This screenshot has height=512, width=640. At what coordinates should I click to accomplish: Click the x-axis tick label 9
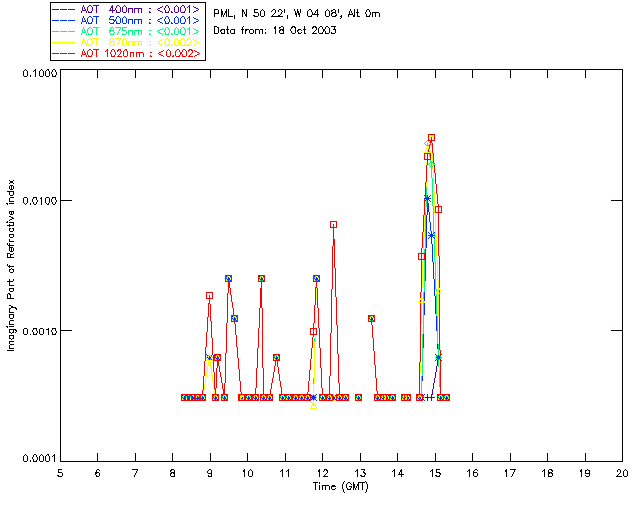point(210,474)
